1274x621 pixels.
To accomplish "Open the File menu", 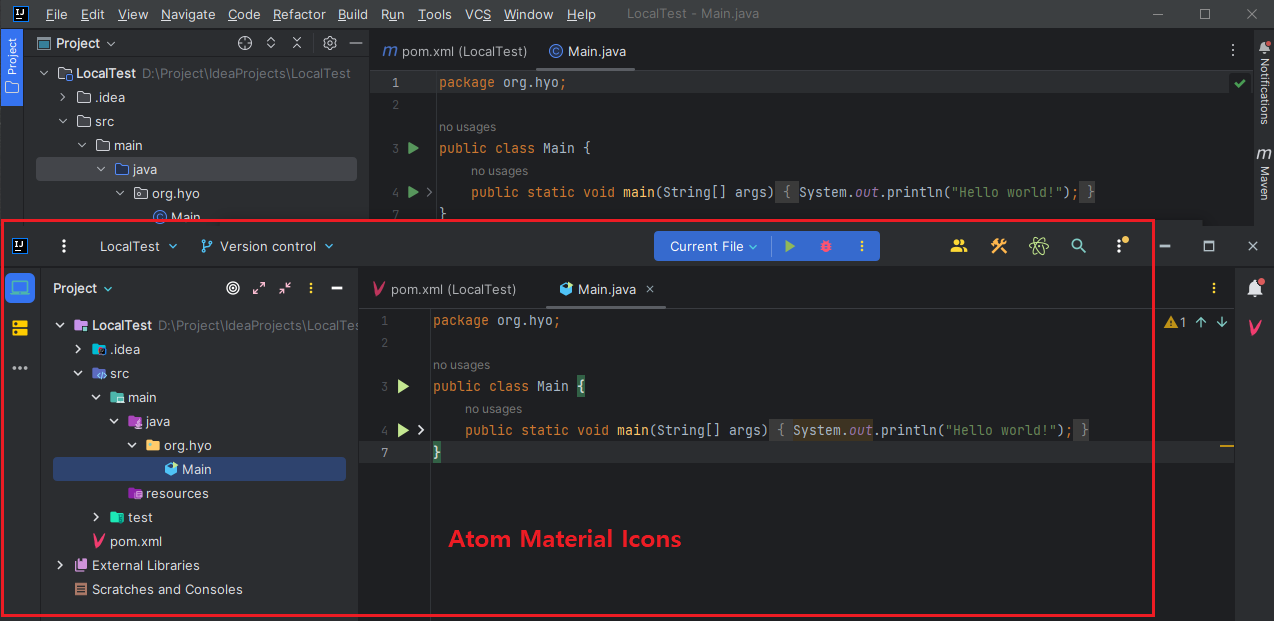I will click(57, 14).
